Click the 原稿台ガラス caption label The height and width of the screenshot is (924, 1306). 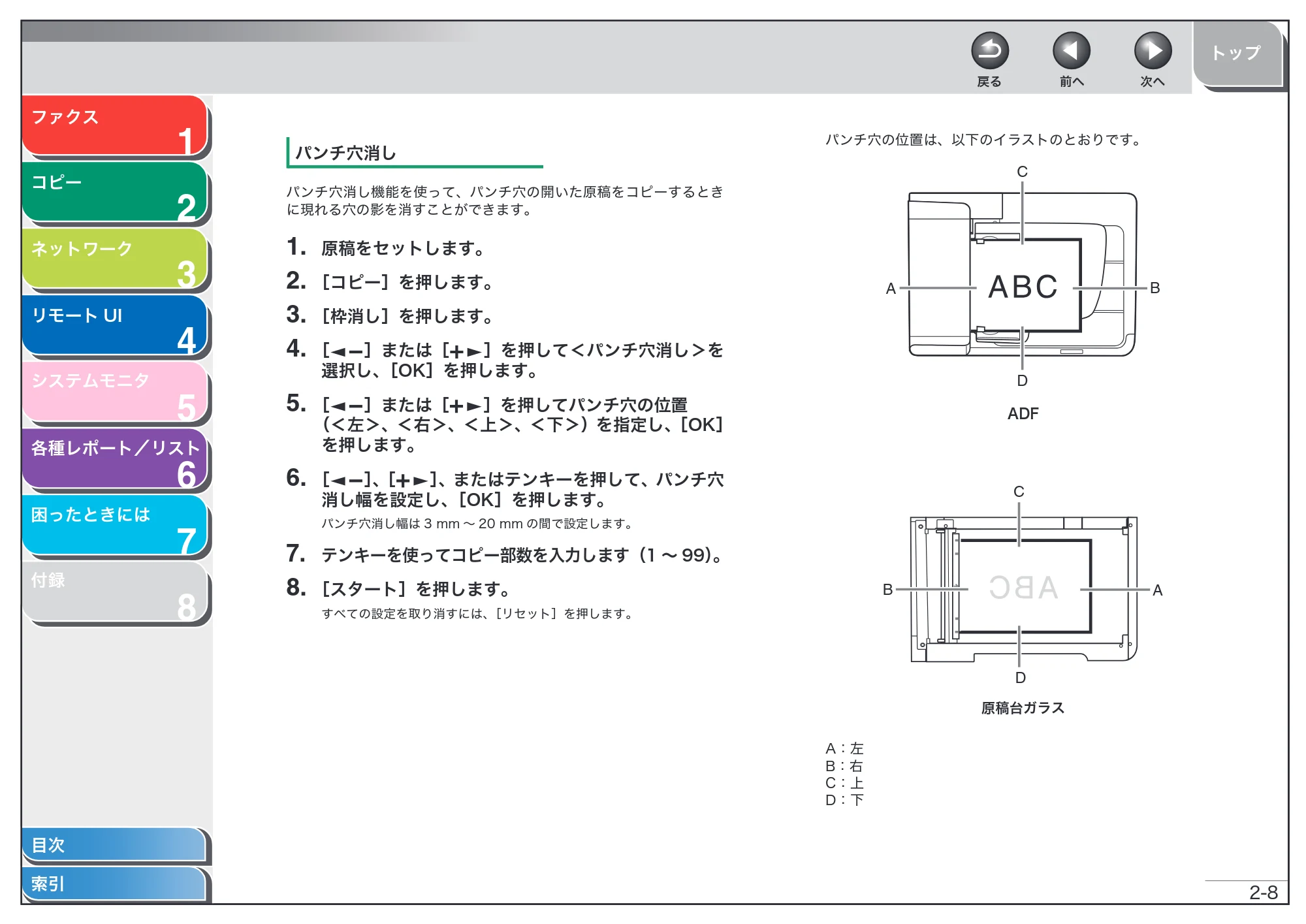click(x=1023, y=708)
